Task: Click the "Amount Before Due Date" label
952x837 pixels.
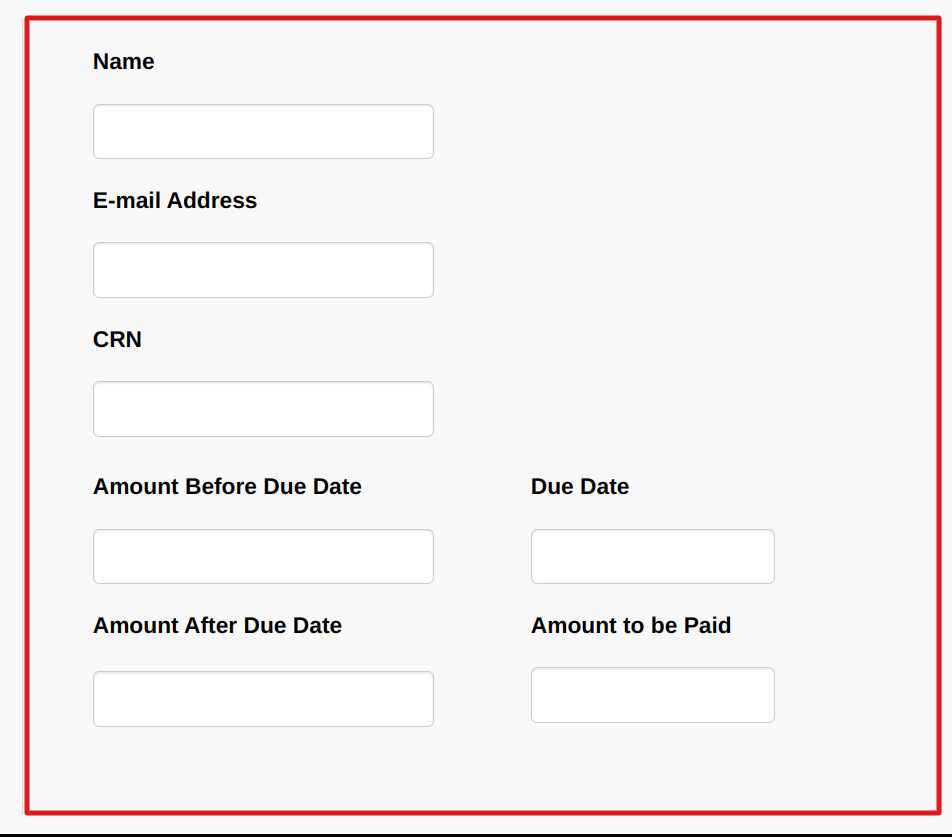Action: [227, 487]
